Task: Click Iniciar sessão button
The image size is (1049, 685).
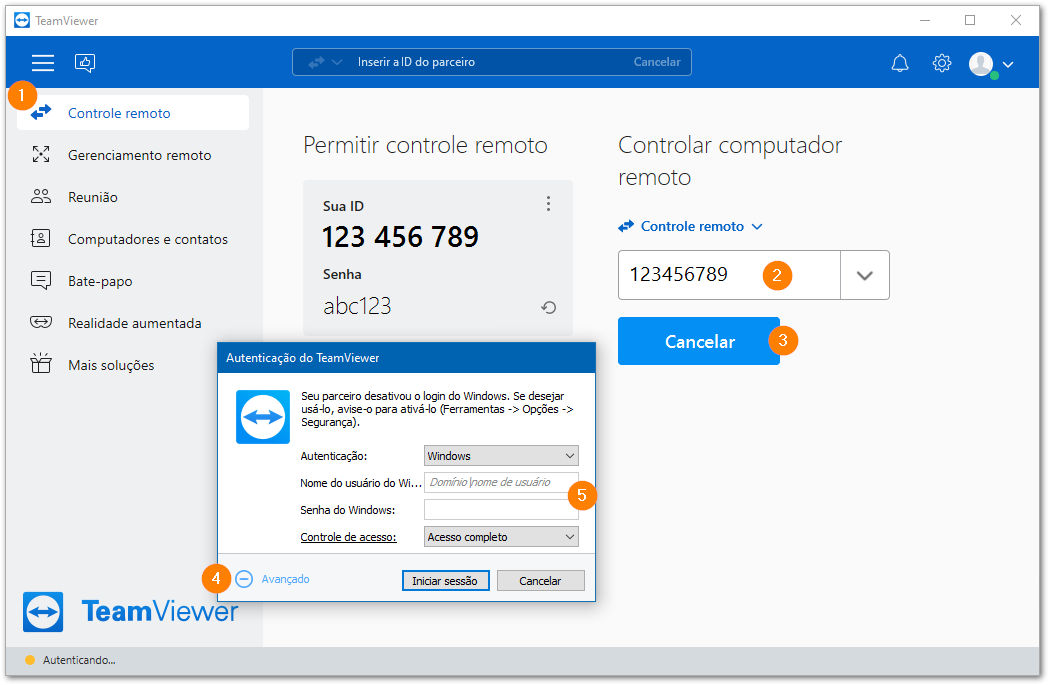Action: (x=446, y=581)
